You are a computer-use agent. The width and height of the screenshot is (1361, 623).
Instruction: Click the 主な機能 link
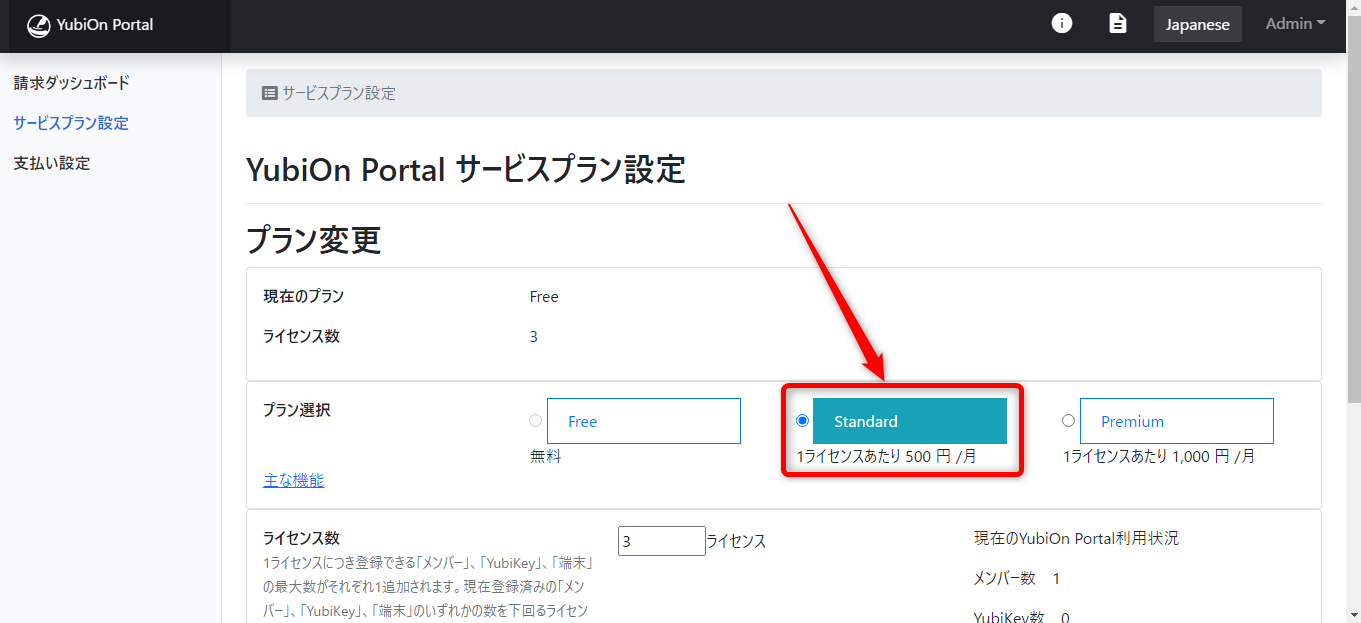tap(294, 480)
